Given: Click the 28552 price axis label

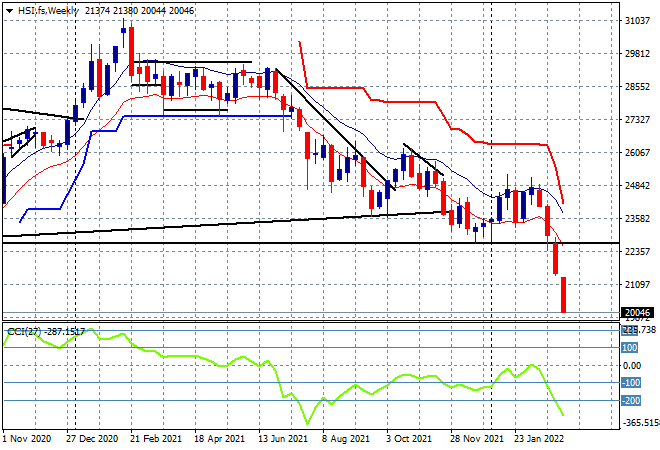Looking at the screenshot, I should (637, 87).
